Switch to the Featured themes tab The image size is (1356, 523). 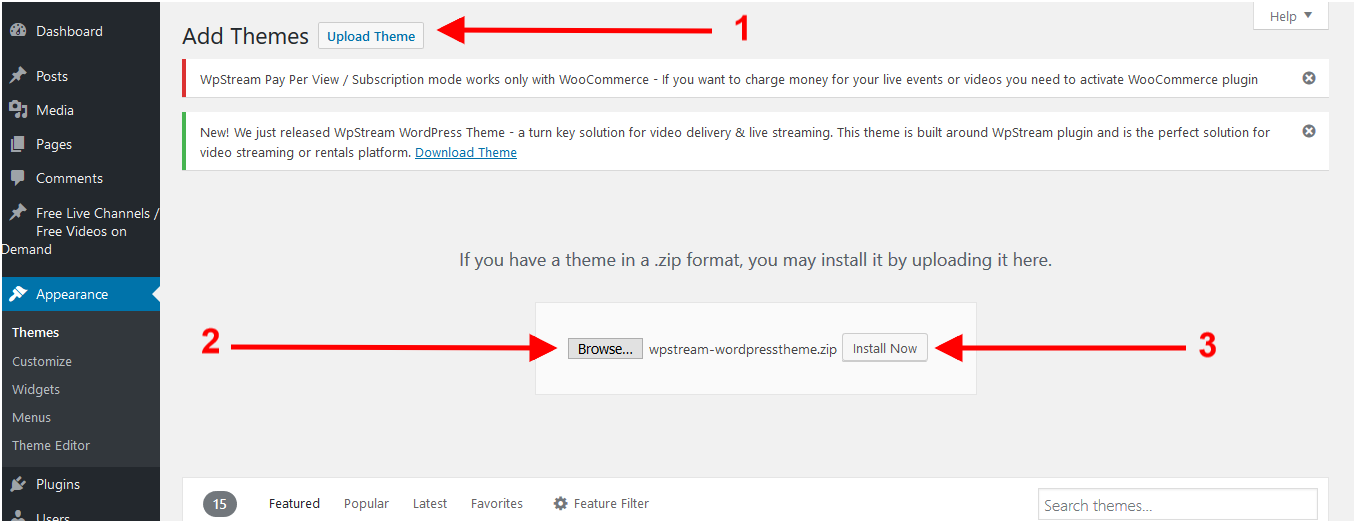click(x=294, y=503)
